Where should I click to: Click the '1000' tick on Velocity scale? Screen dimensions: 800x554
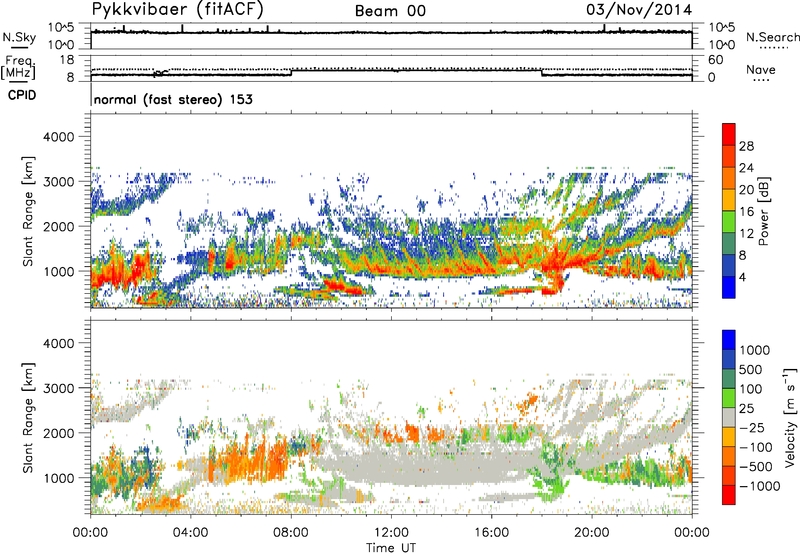755,350
